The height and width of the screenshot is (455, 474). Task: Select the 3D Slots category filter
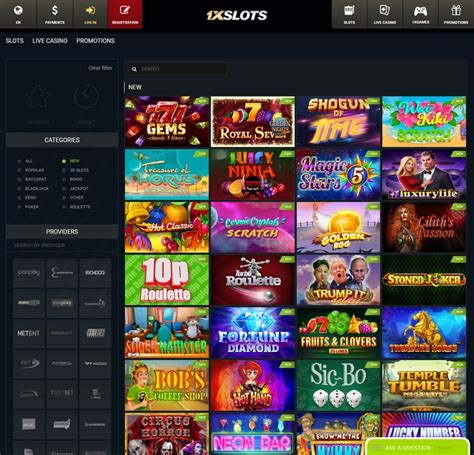click(75, 170)
